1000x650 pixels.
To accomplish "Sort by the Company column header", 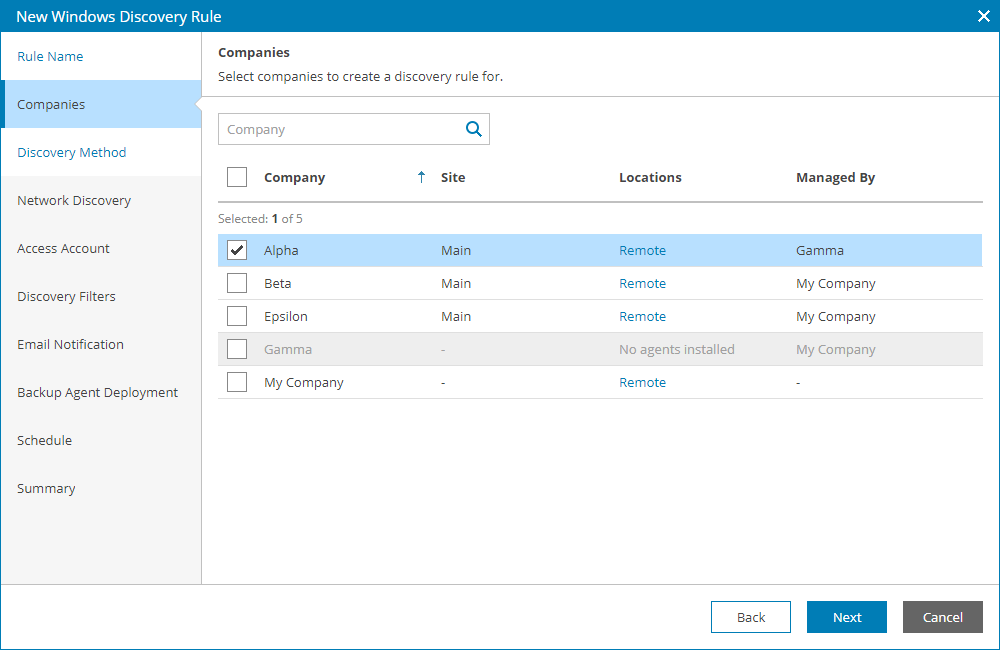I will [294, 177].
